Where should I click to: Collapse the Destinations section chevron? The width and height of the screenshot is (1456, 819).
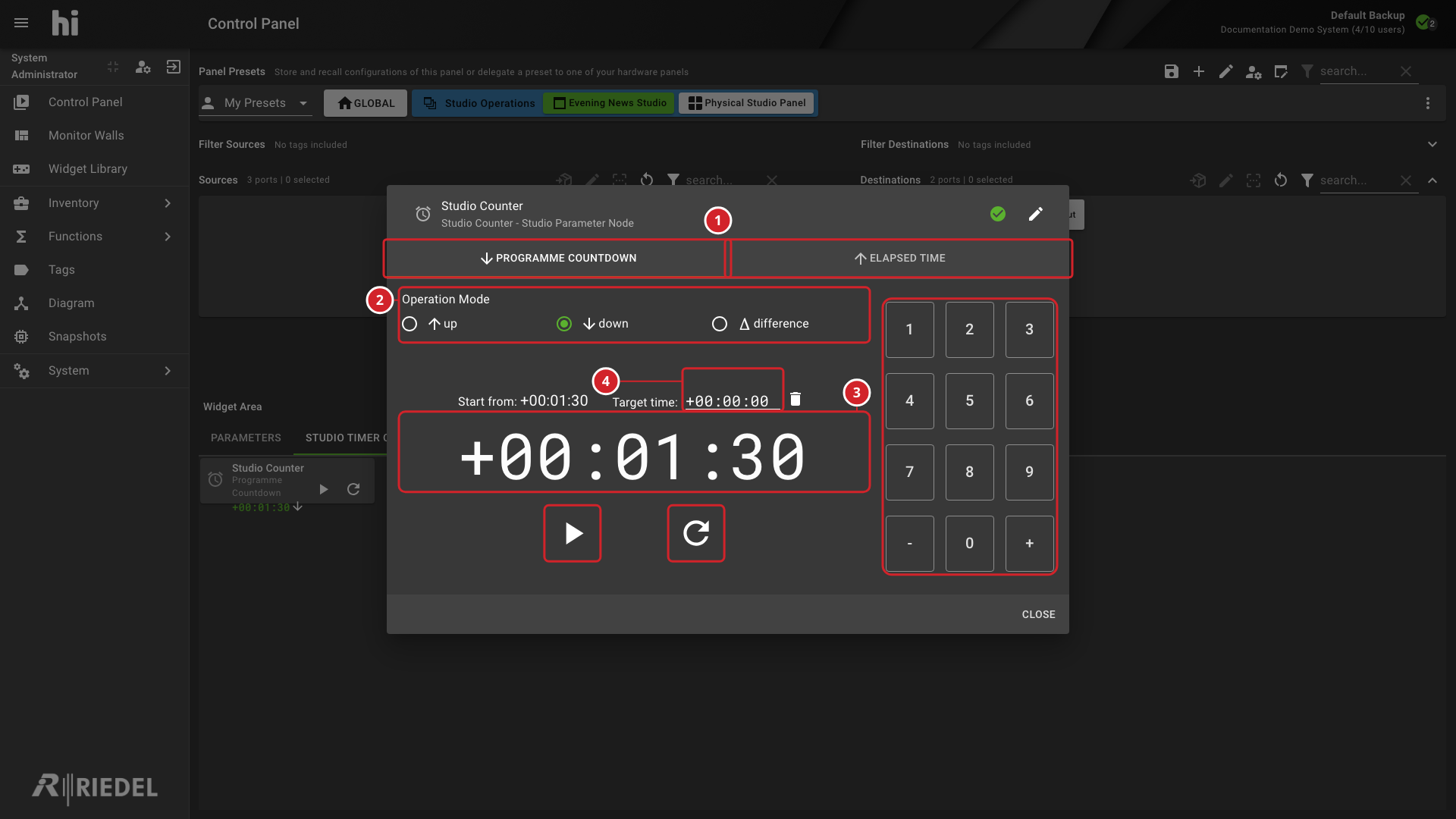(x=1432, y=180)
